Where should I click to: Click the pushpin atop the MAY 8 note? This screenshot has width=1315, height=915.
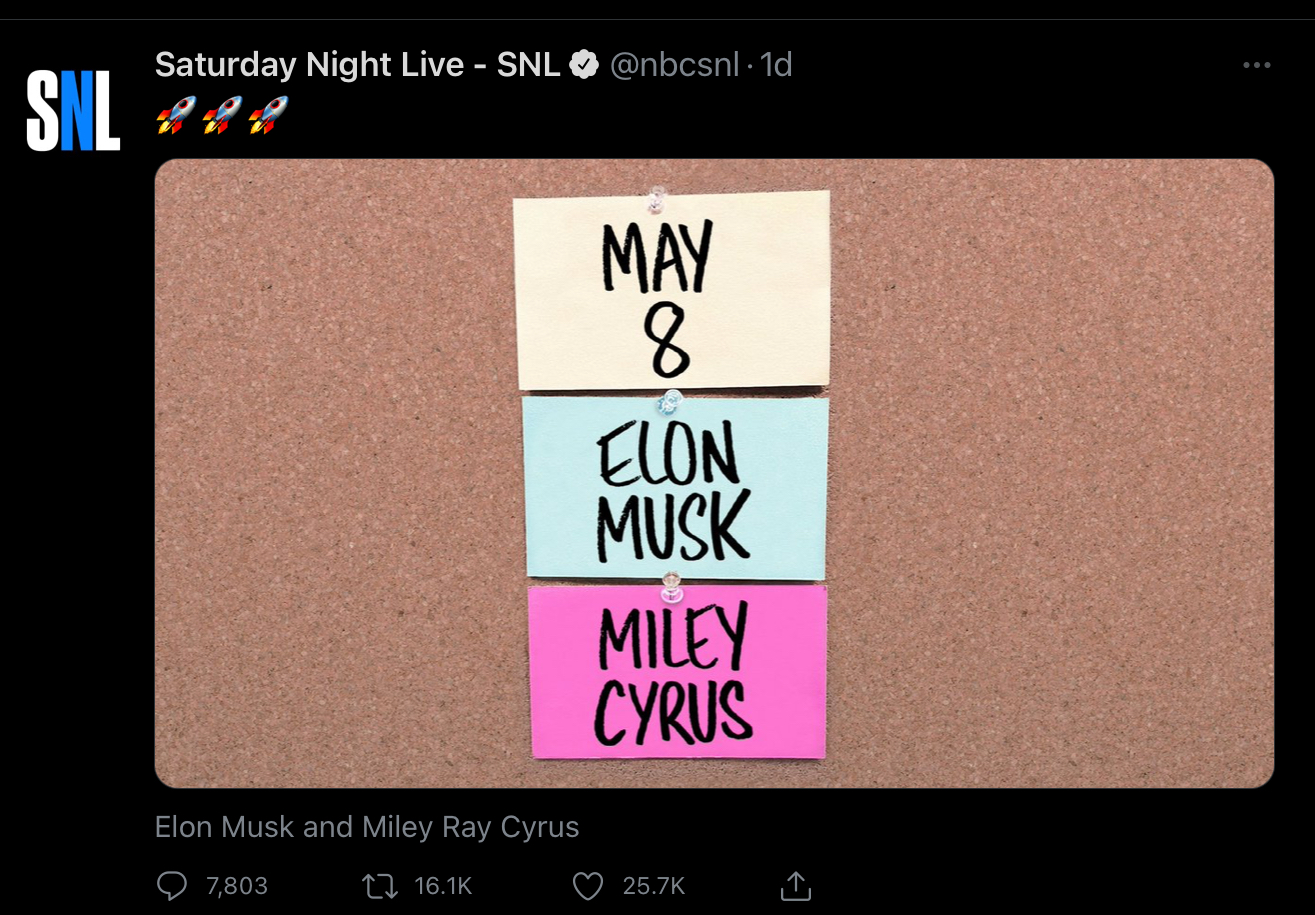[x=657, y=197]
